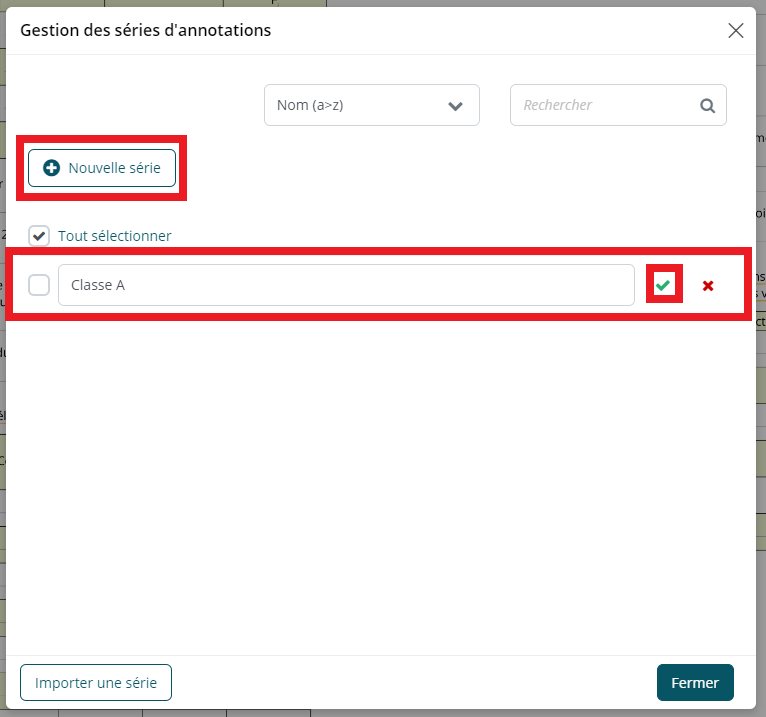The image size is (766, 717).
Task: Click the 'Tout sélectionner' text label
Action: click(x=114, y=236)
